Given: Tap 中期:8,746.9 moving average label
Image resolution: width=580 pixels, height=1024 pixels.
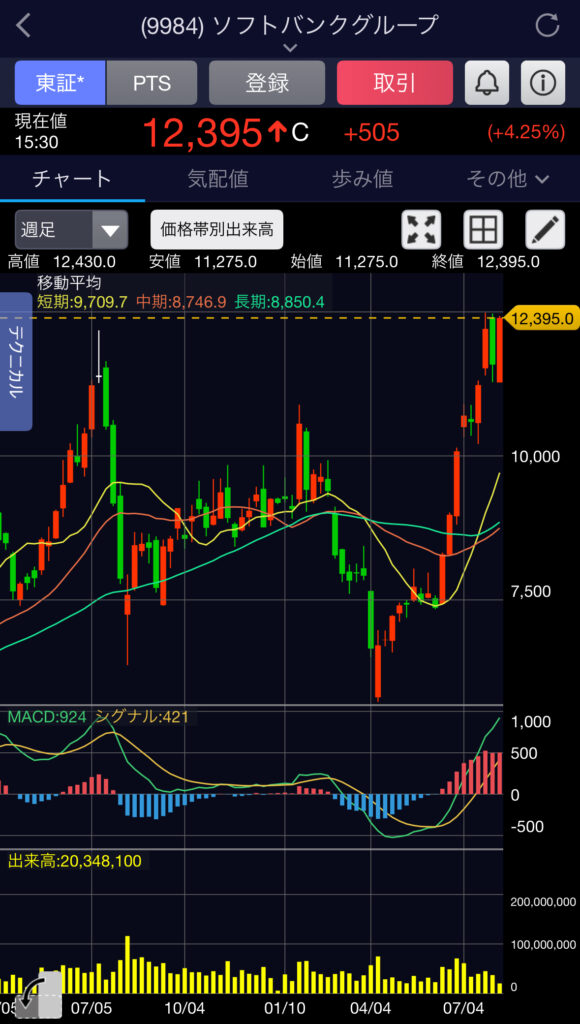Looking at the screenshot, I should (181, 301).
